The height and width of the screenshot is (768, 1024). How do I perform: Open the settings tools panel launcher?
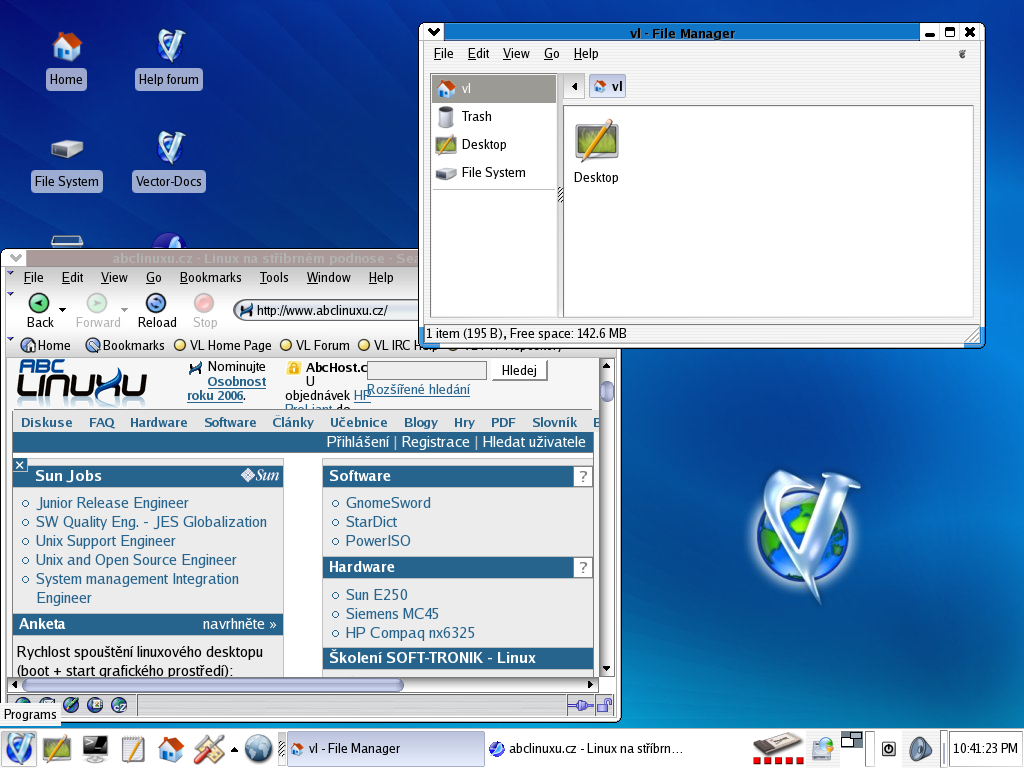pyautogui.click(x=209, y=748)
